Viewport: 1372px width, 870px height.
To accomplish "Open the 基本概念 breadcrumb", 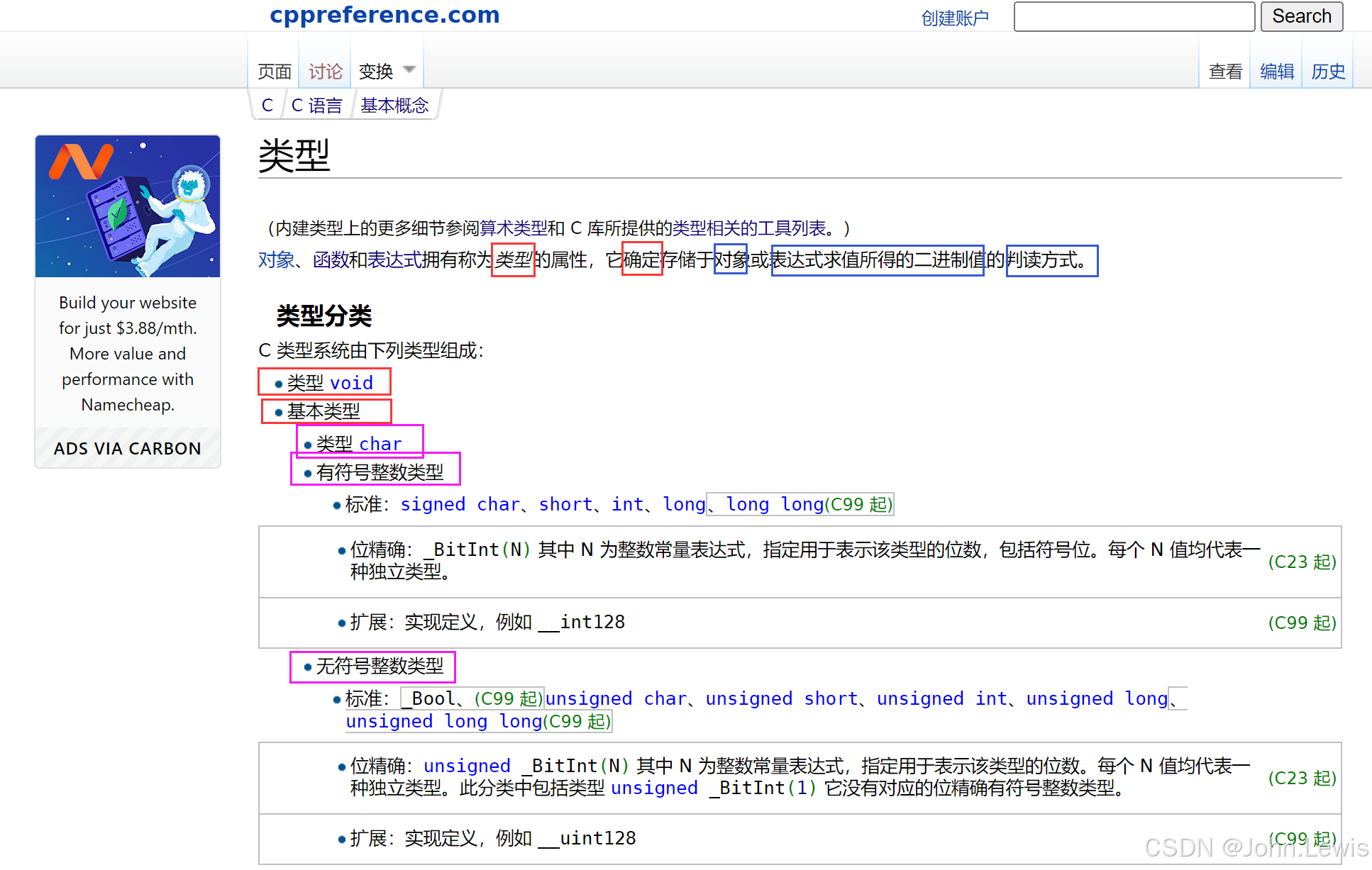I will coord(394,106).
